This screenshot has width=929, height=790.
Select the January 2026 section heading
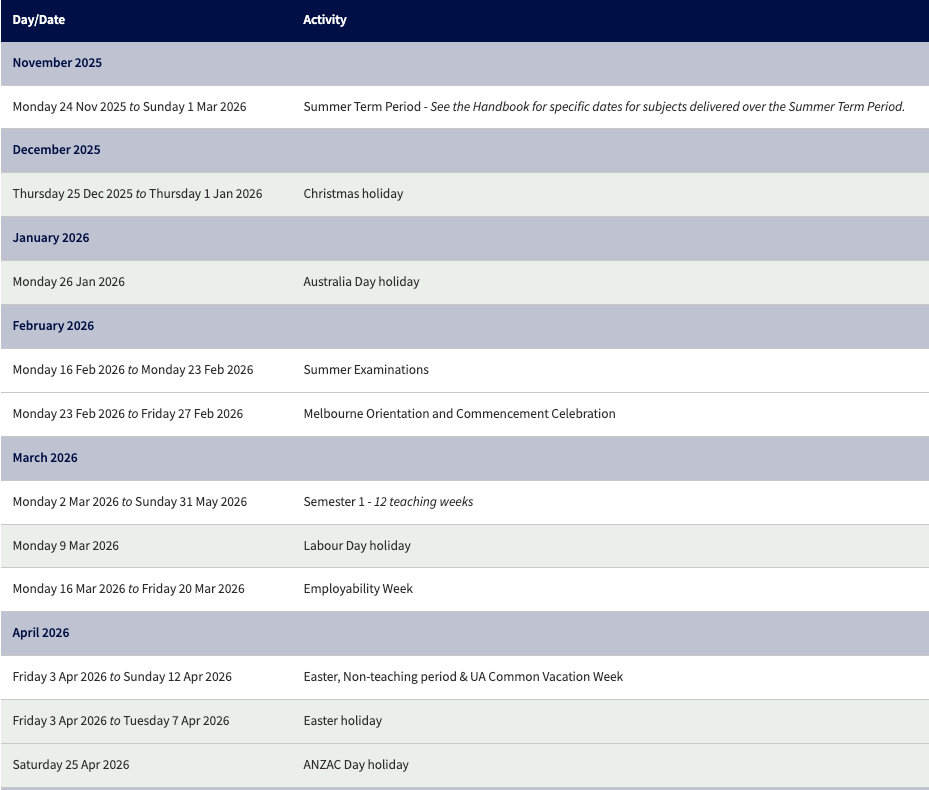[51, 238]
